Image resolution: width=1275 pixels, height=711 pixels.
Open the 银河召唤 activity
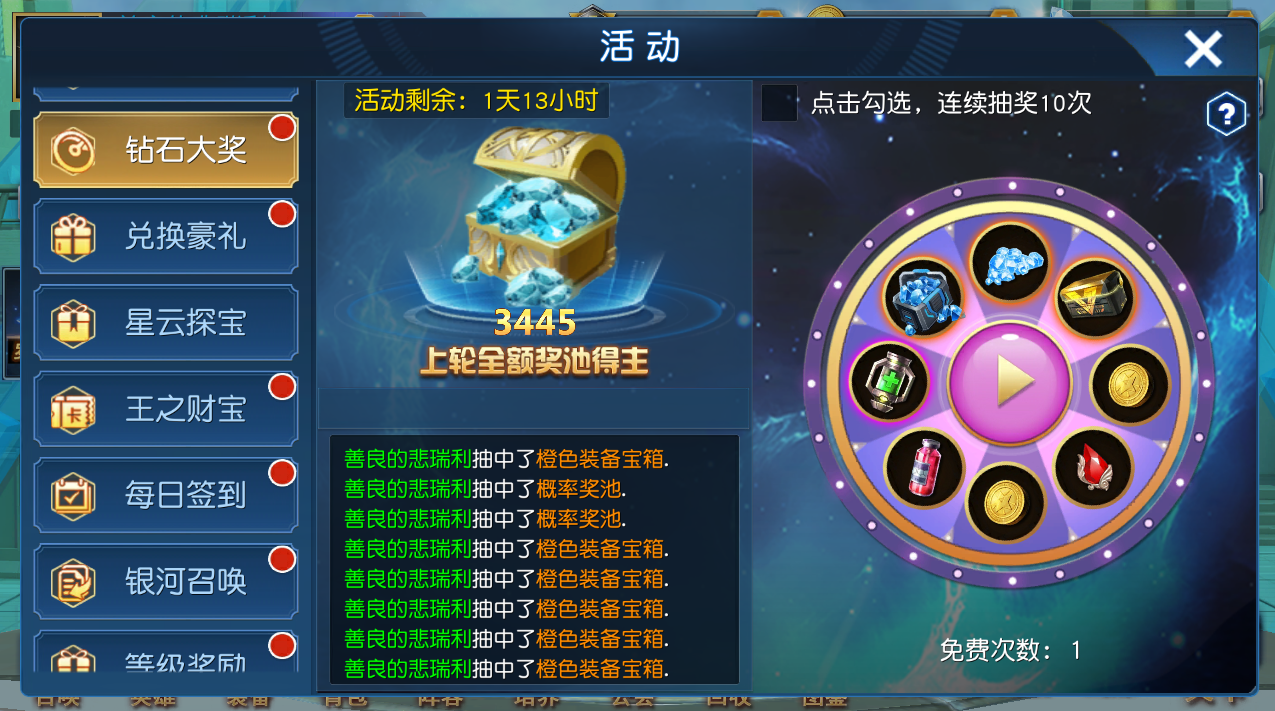pyautogui.click(x=166, y=581)
